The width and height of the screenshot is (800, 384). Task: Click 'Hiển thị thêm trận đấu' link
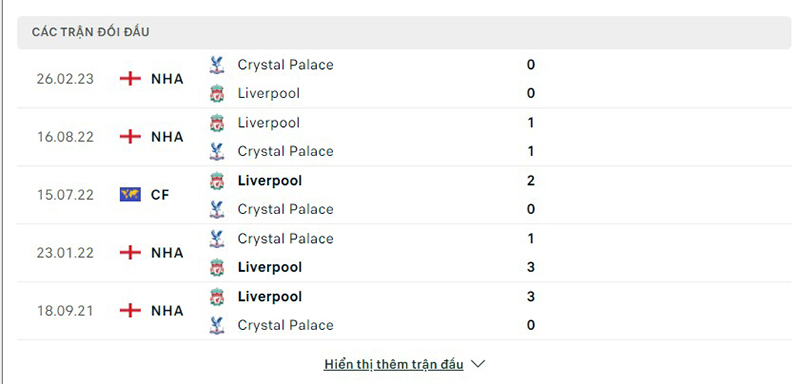click(393, 365)
